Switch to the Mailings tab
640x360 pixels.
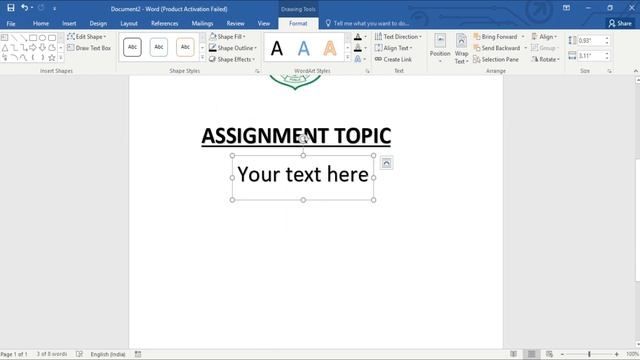pos(202,24)
